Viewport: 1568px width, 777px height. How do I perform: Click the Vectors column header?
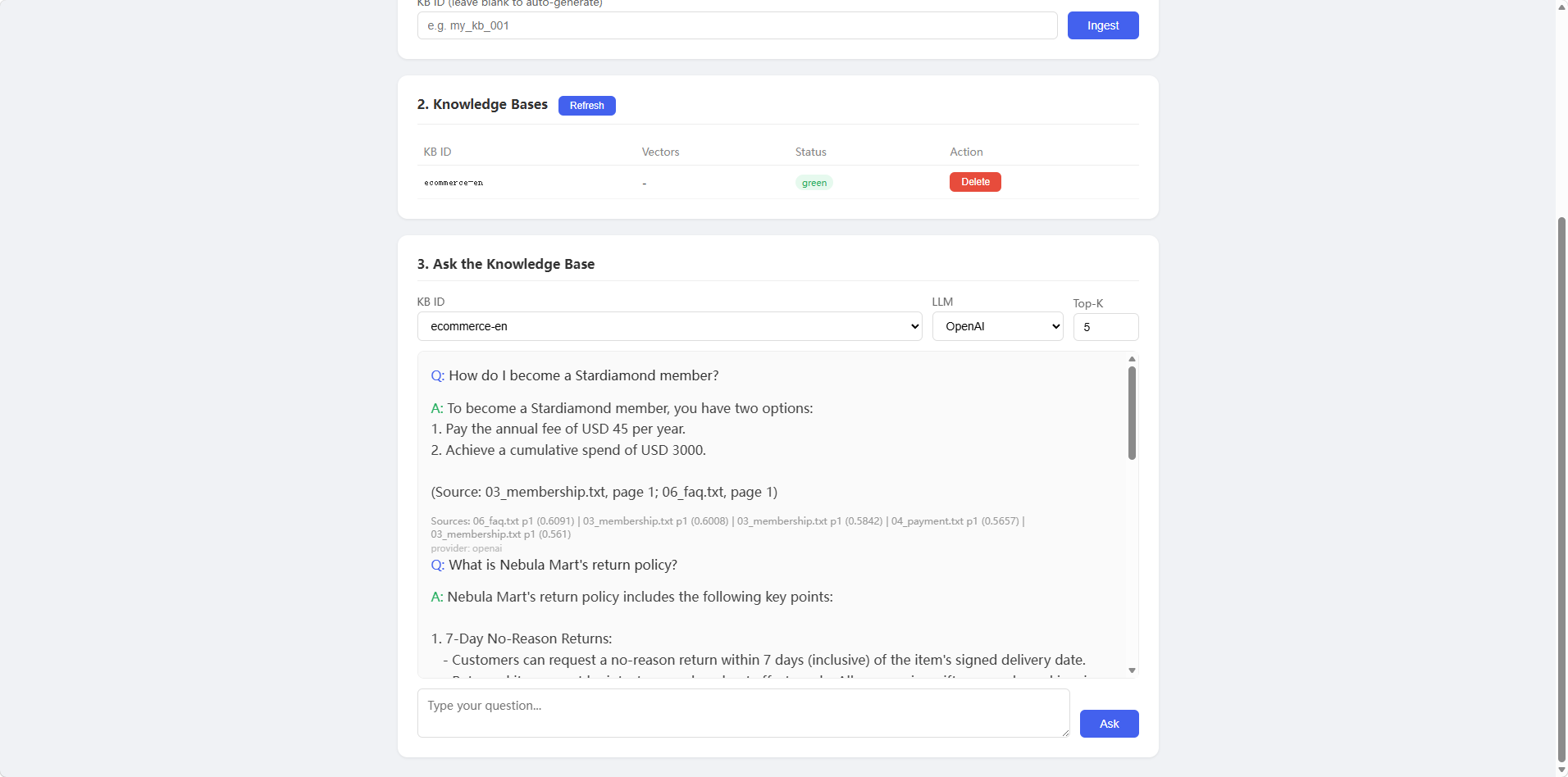tap(659, 152)
